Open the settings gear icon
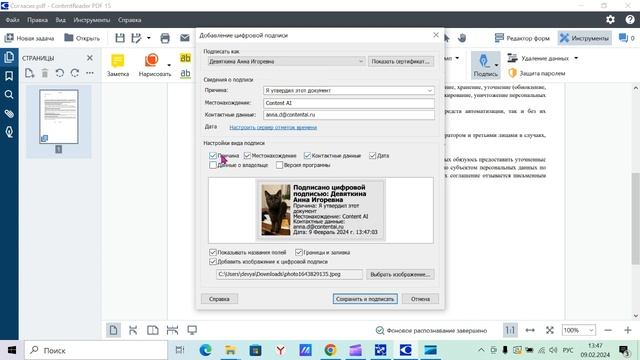640x360 pixels. pos(610,20)
